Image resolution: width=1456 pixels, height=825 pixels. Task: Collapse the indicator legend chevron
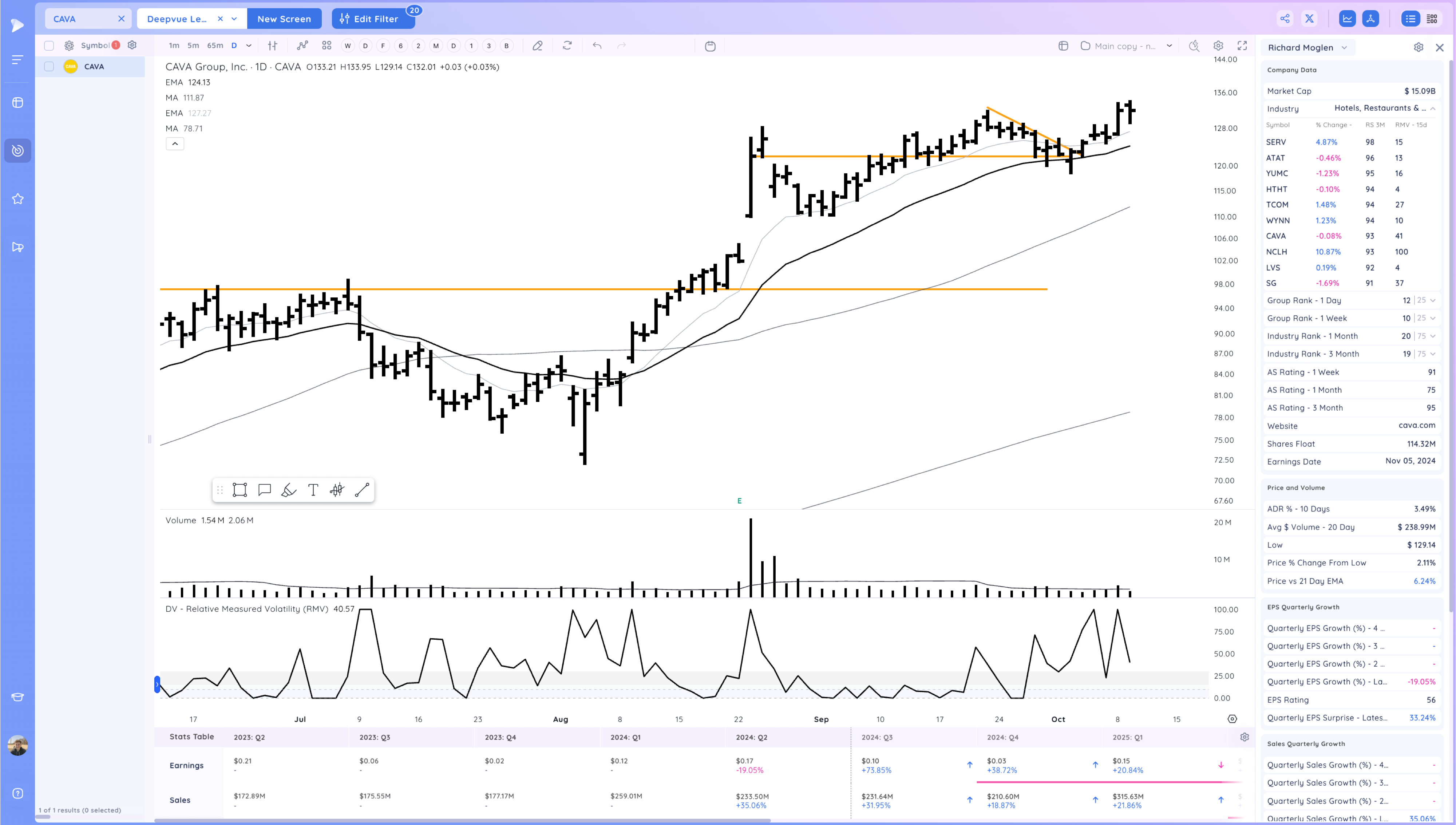coord(175,144)
